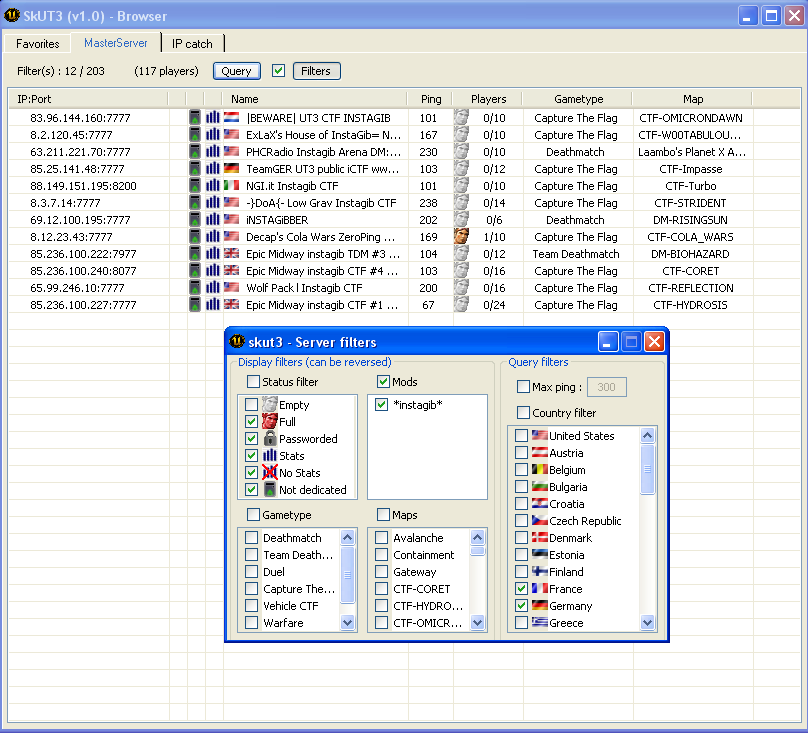Click the dedicated server icon on iNSTAGiBBER row

click(195, 220)
